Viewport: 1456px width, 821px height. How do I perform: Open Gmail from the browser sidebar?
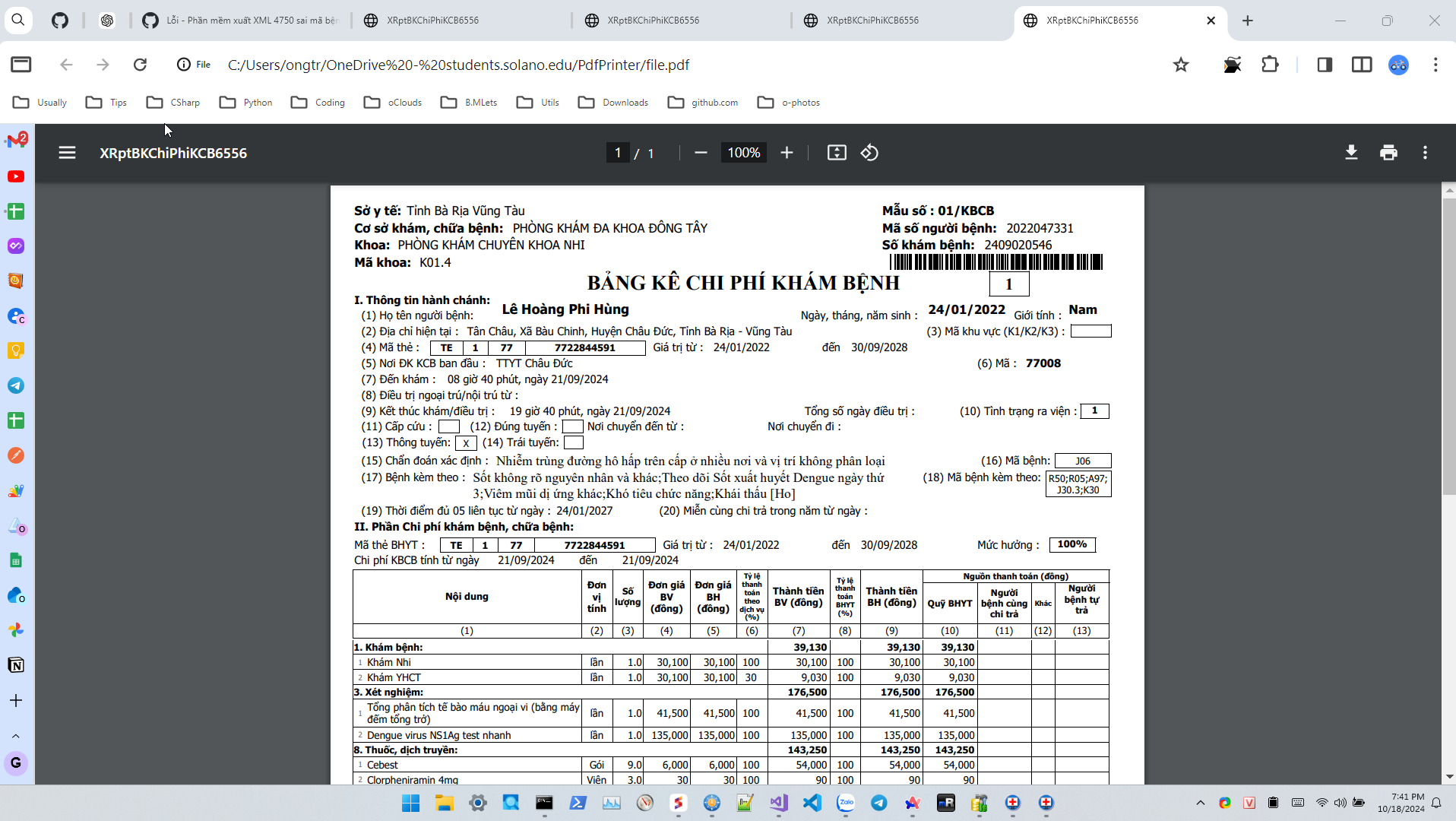16,141
